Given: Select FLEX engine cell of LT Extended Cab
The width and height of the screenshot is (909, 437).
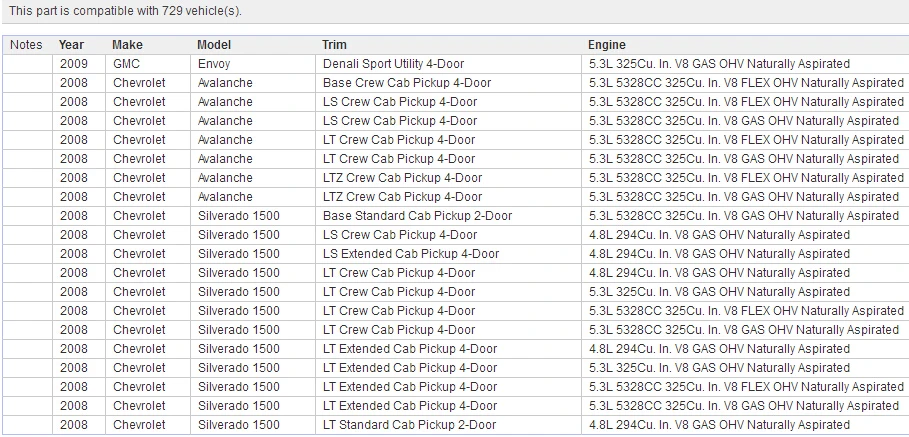Looking at the screenshot, I should point(747,387).
